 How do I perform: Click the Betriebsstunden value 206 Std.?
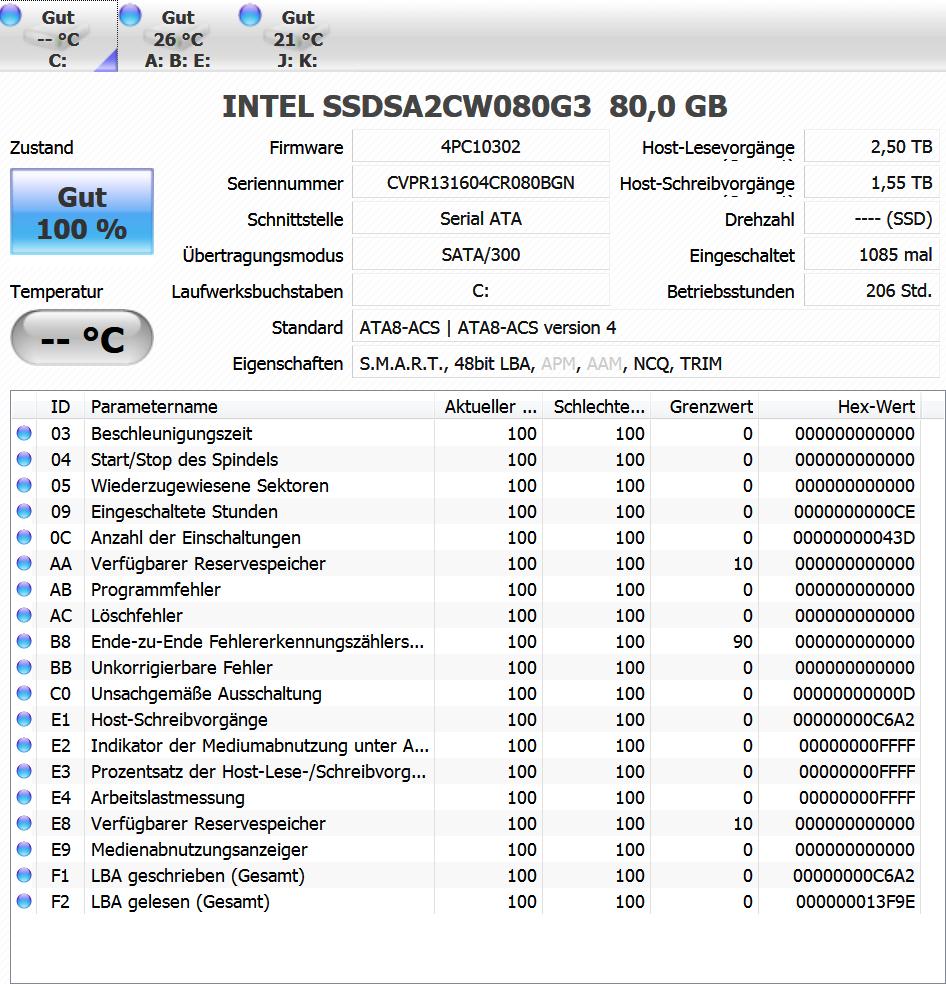point(872,291)
